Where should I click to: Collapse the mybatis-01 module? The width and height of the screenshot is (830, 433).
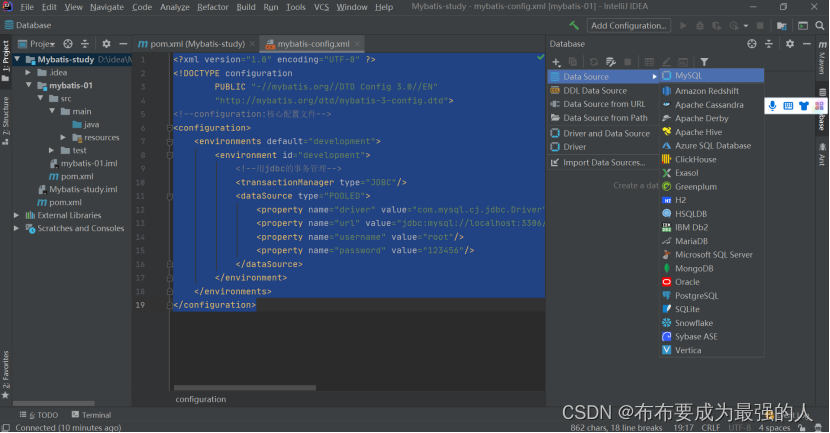(29, 85)
